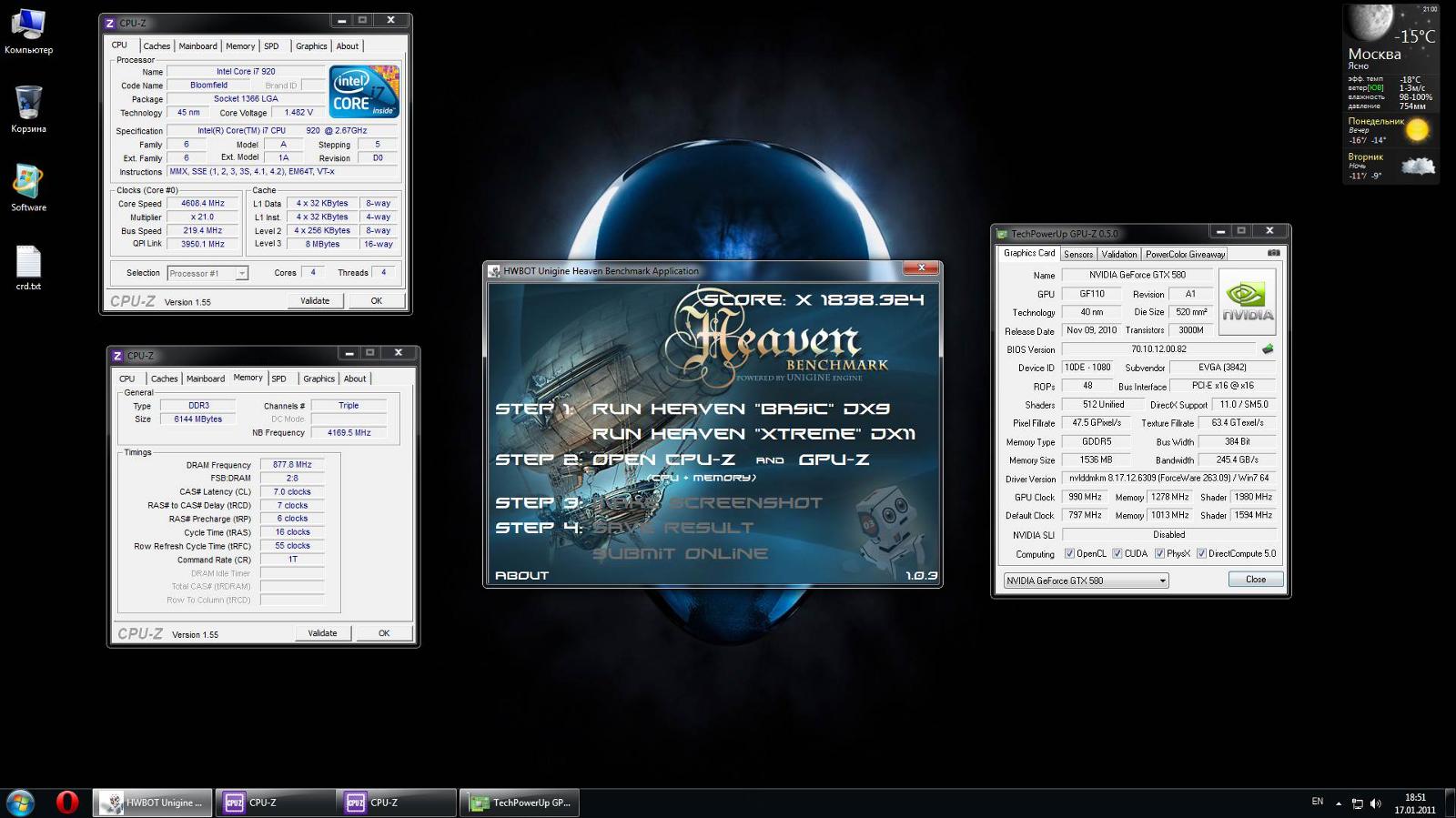Viewport: 1456px width, 818px height.
Task: Open the NVIDIA GeForce GTX 580 dropdown
Action: [1087, 581]
